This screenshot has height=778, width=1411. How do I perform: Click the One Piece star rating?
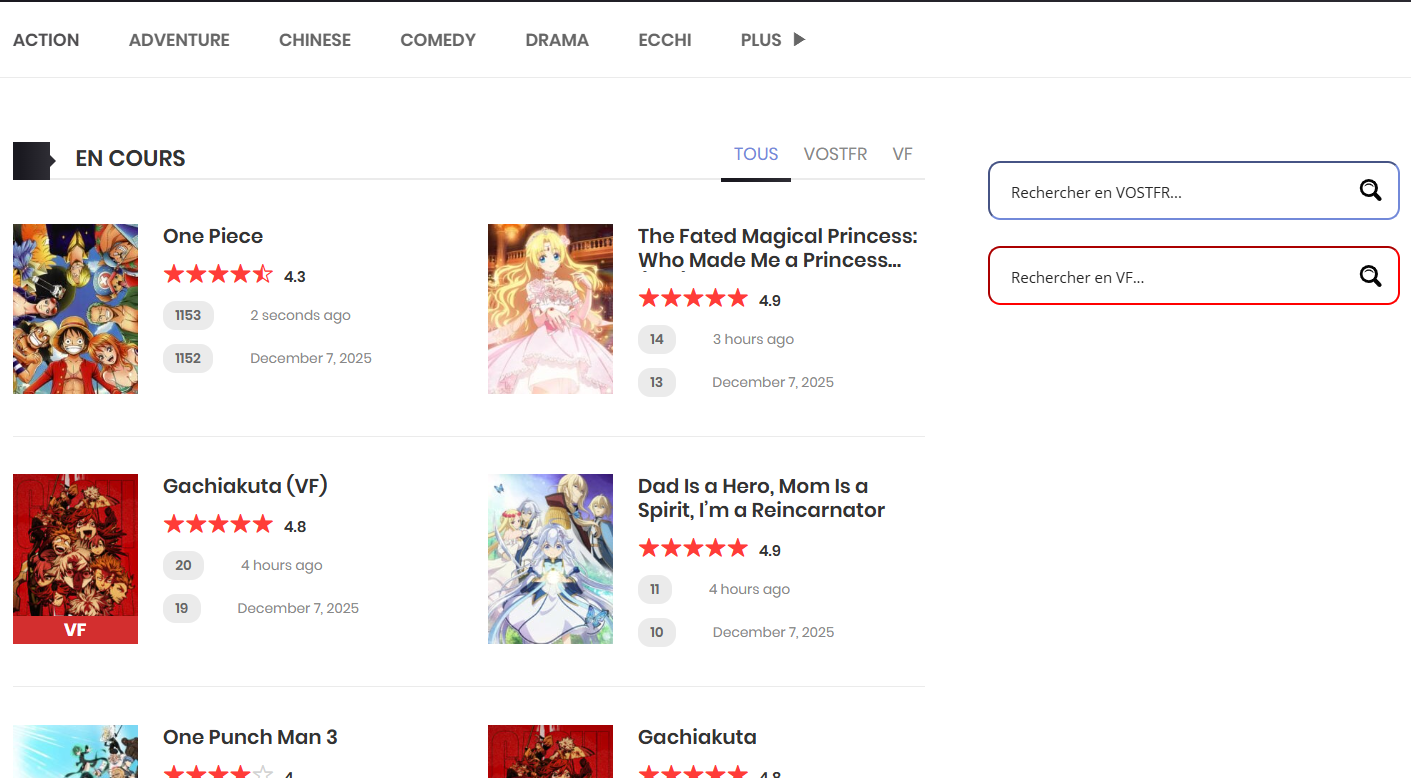pos(218,275)
